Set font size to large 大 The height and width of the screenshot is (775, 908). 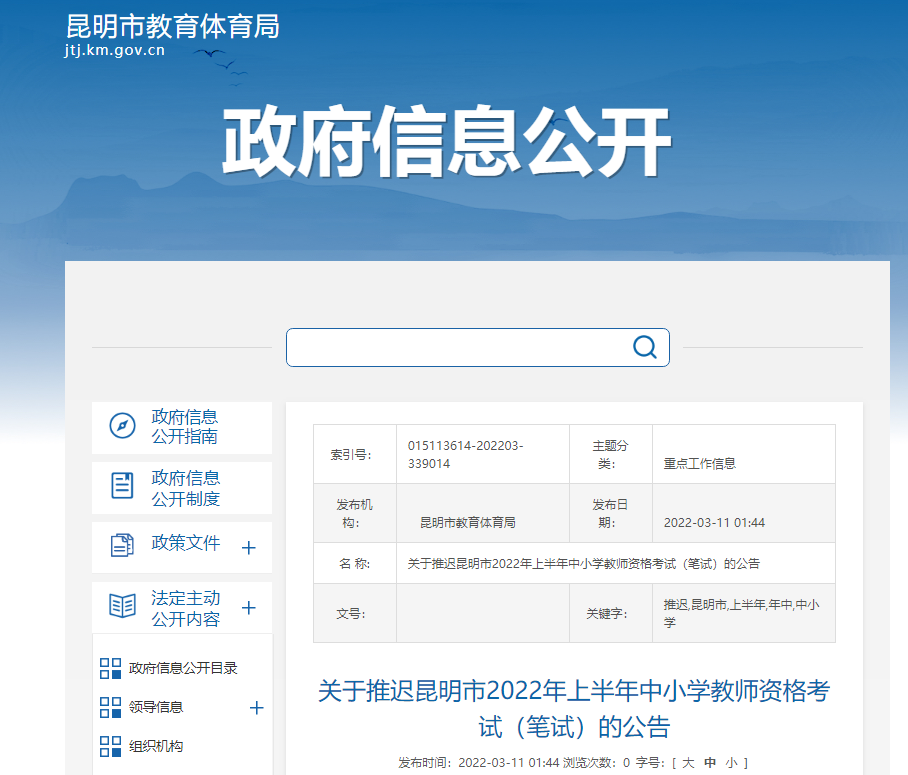point(688,763)
